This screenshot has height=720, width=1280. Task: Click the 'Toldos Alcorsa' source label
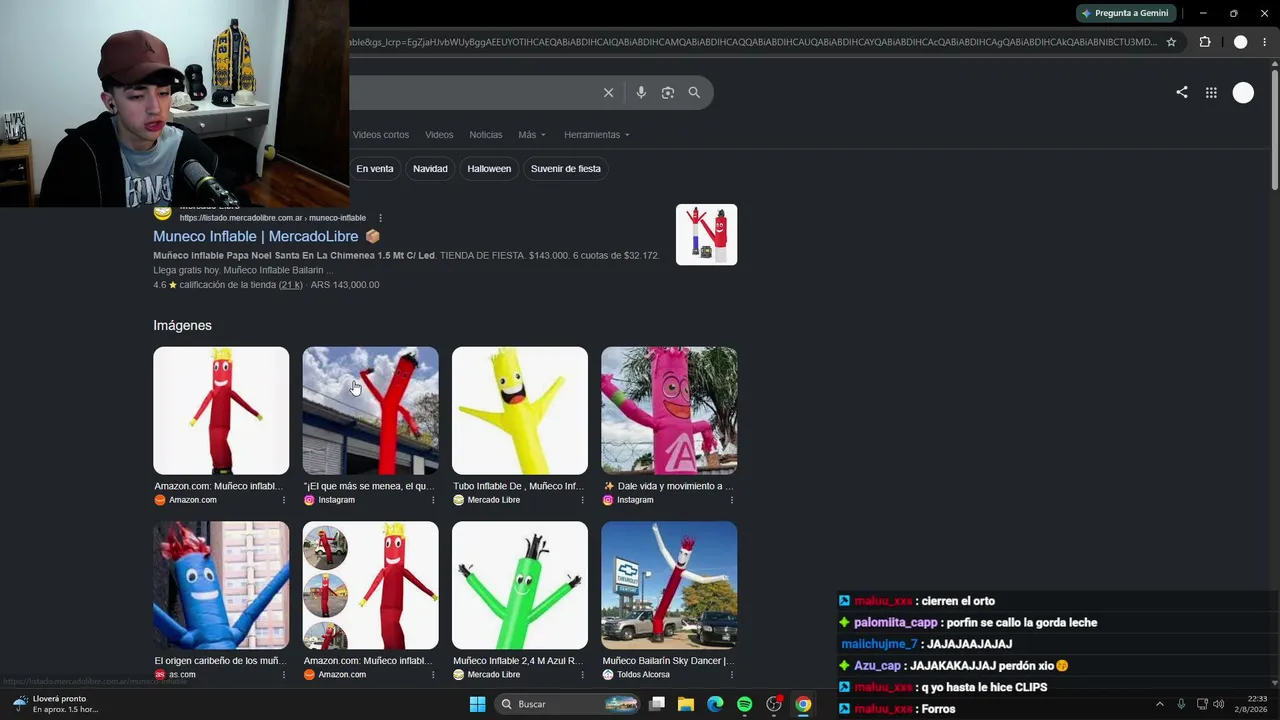tap(643, 675)
